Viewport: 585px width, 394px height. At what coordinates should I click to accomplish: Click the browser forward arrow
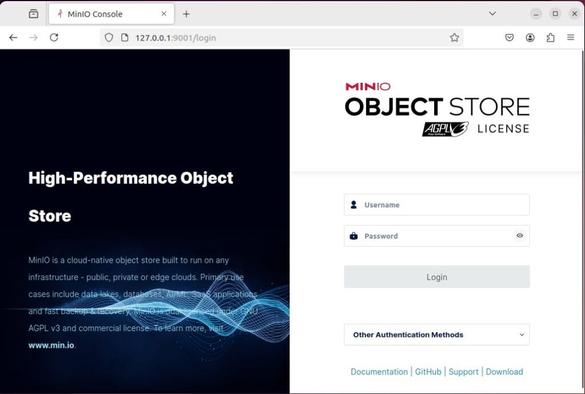34,37
